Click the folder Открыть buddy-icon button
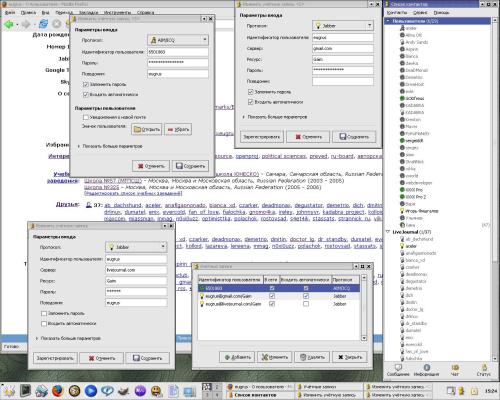This screenshot has width=500, height=400. (x=147, y=129)
